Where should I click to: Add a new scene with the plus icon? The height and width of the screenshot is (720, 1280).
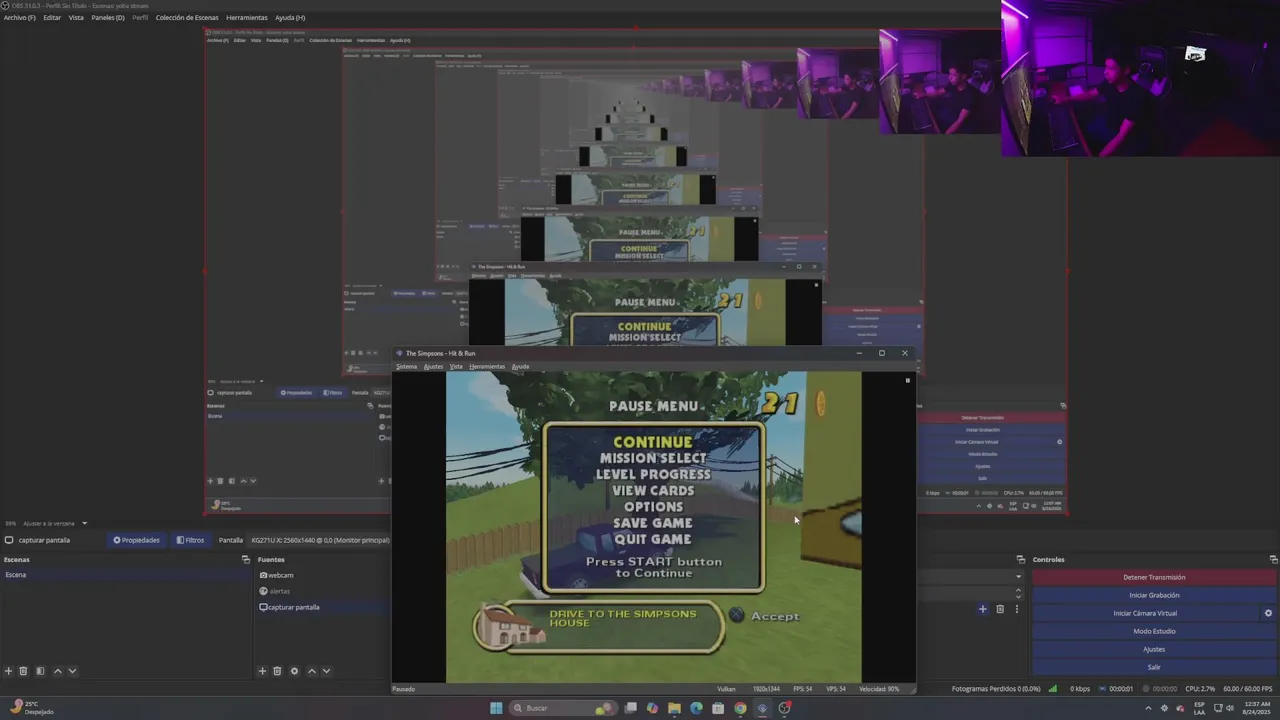coord(8,671)
